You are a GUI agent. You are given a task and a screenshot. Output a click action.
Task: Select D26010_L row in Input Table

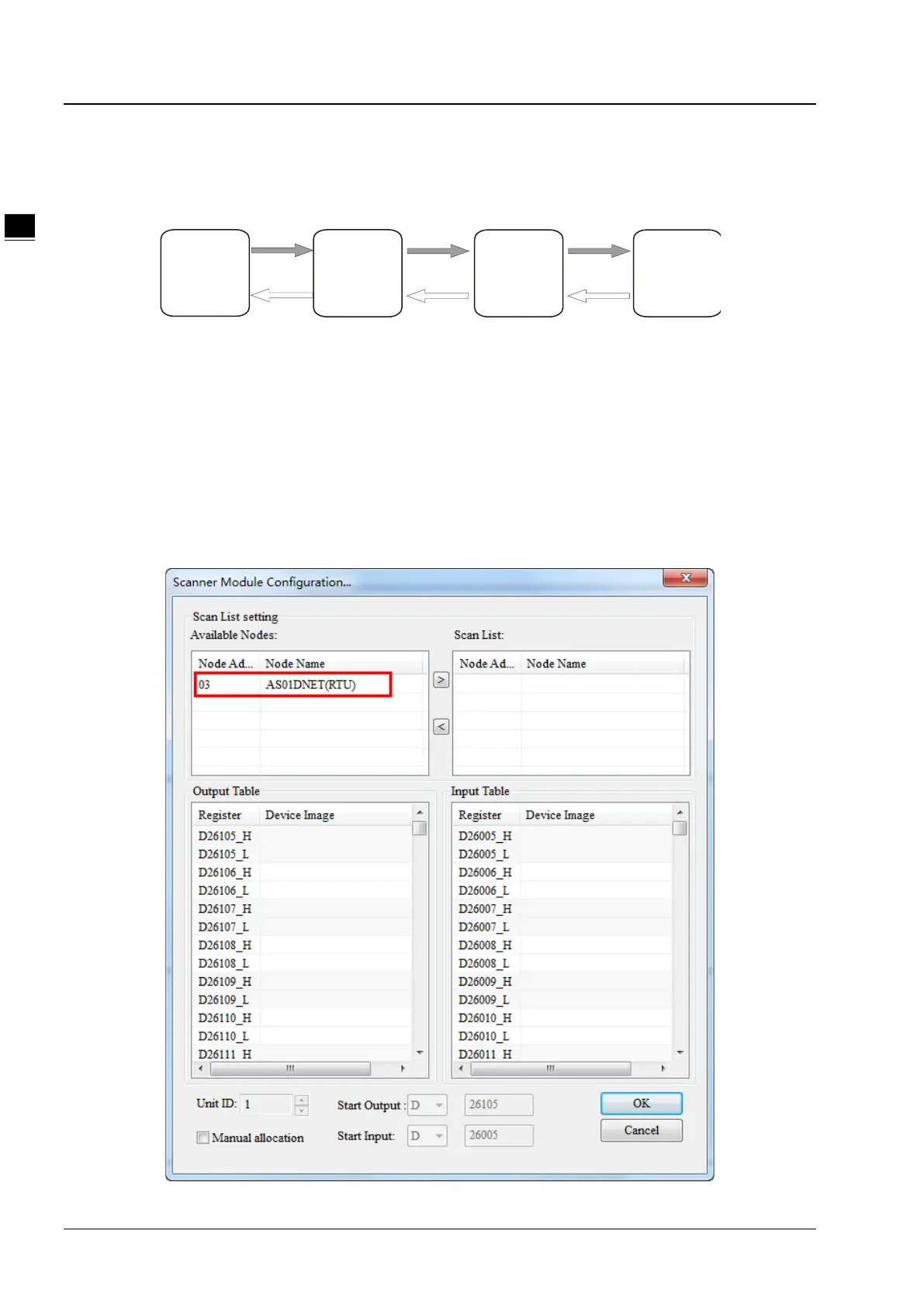[562, 1036]
